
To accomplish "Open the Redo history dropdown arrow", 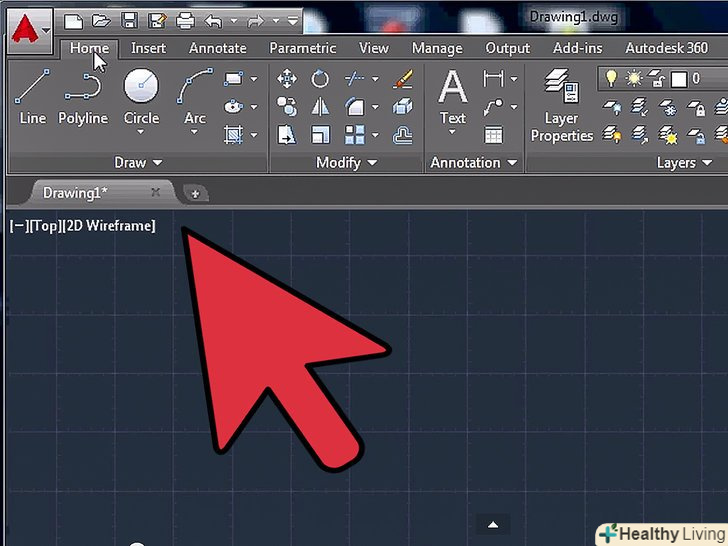I will pos(276,21).
